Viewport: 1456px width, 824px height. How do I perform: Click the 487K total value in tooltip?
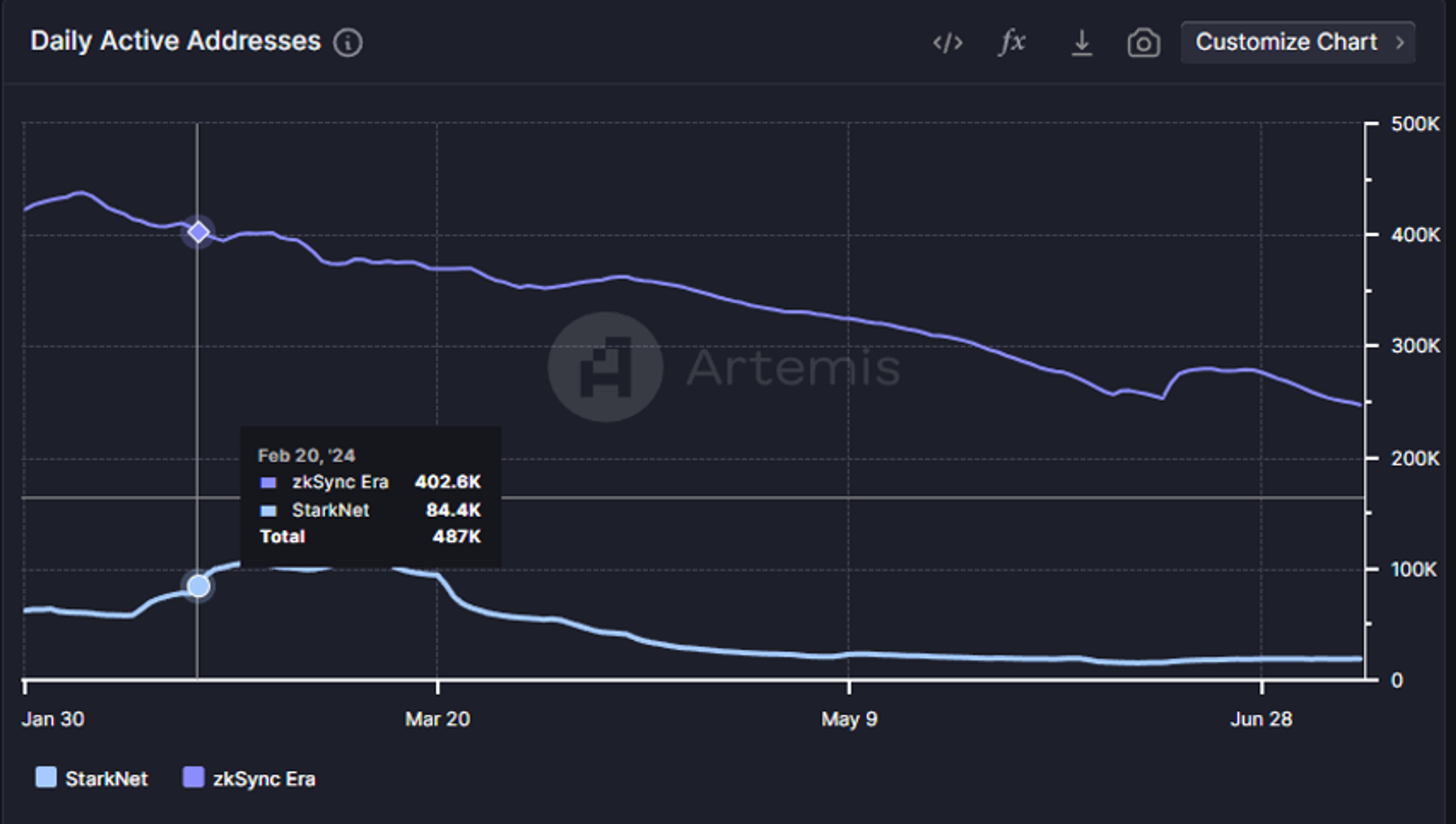click(457, 536)
